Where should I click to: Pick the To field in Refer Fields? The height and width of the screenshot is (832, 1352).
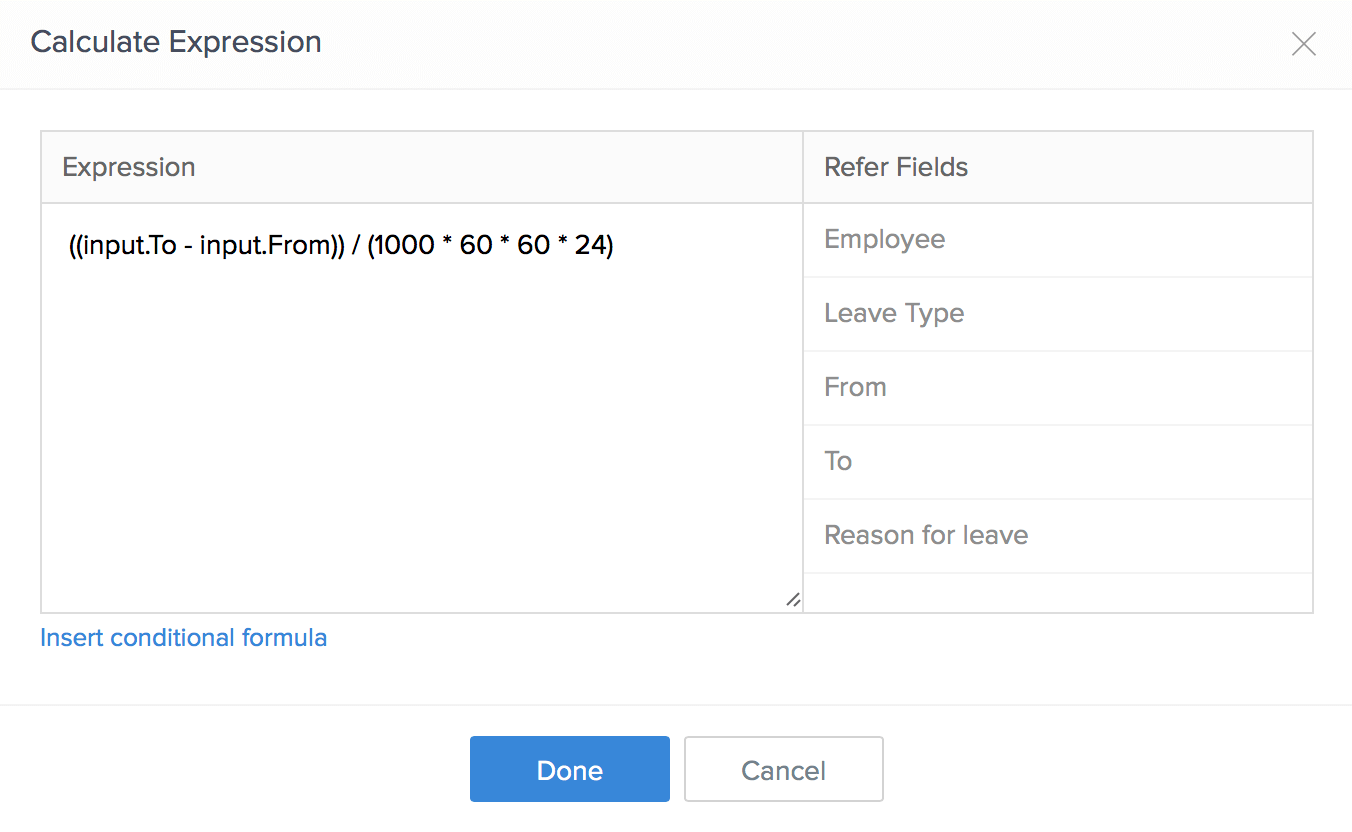coord(838,462)
